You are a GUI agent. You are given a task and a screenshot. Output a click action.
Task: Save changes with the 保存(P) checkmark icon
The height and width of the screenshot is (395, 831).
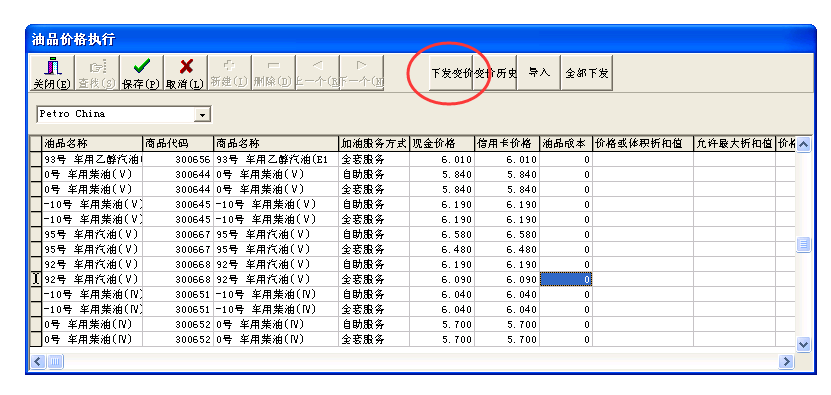[141, 73]
